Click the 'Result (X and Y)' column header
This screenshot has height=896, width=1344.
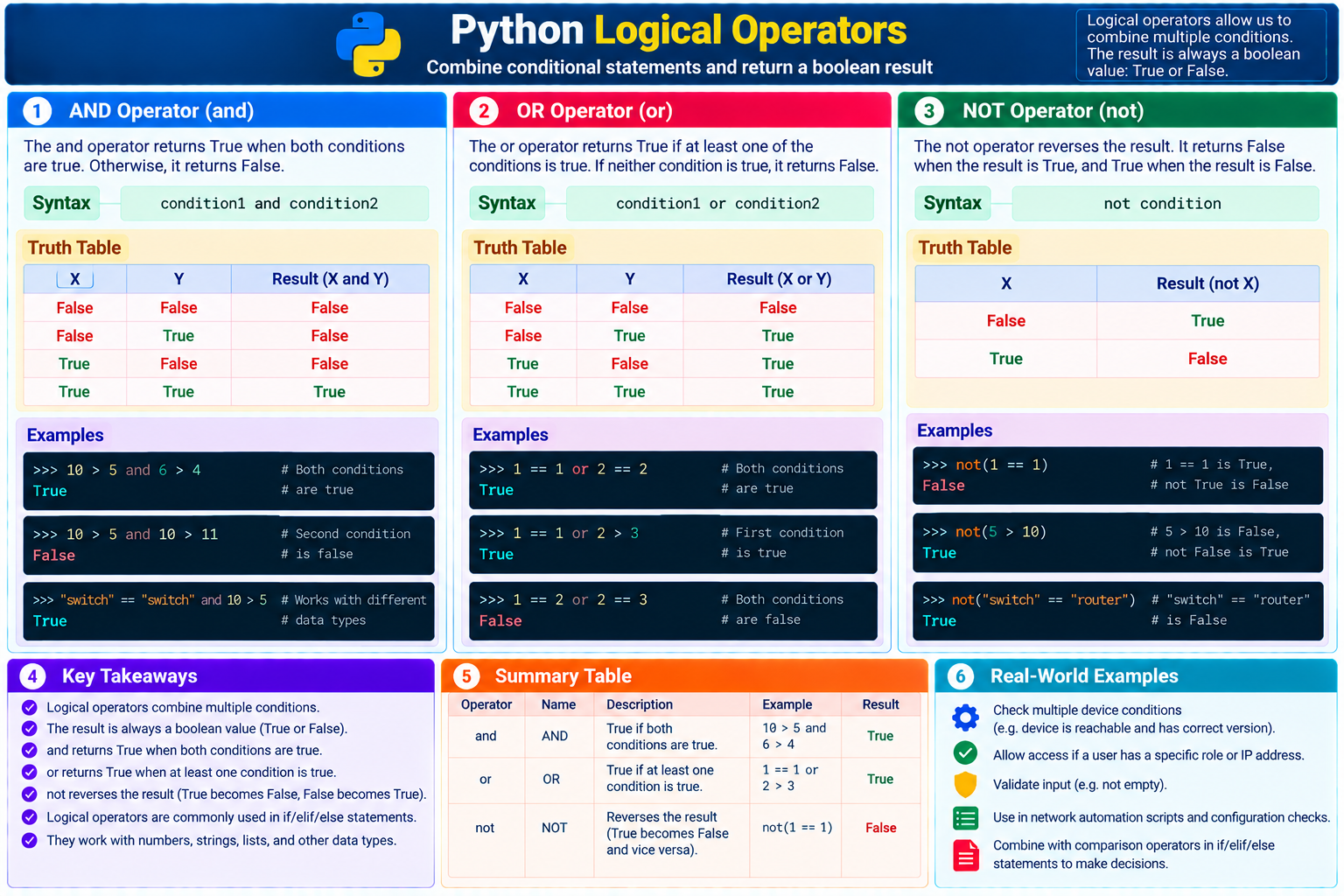(330, 279)
